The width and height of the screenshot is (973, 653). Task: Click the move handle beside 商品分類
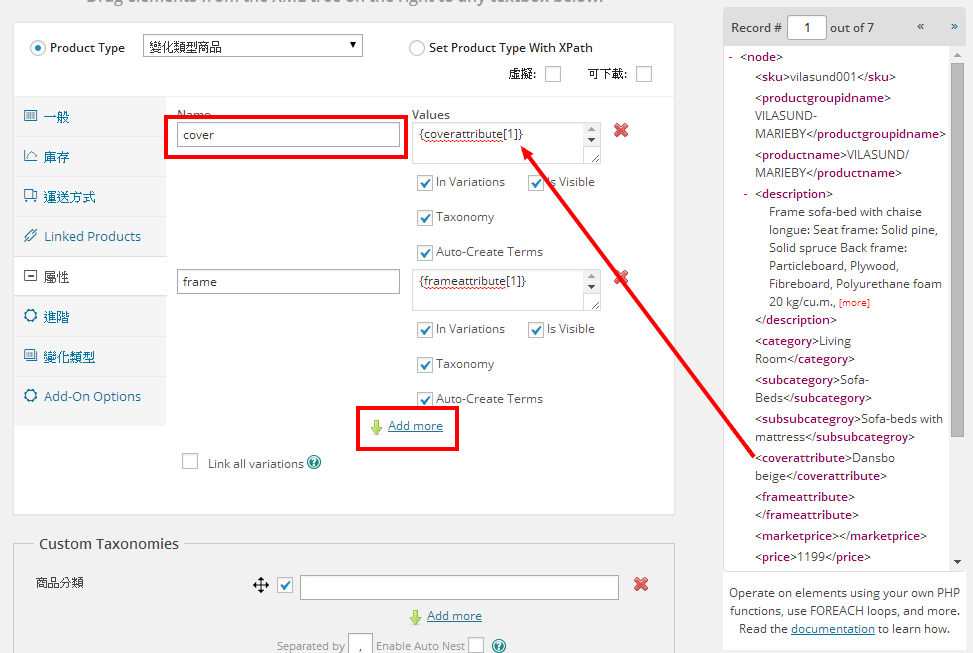(x=261, y=585)
